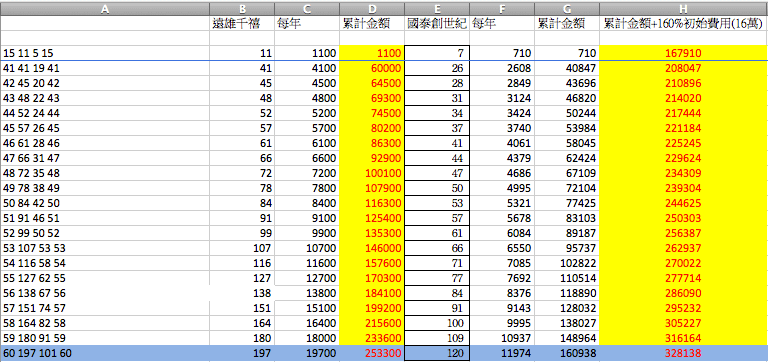Click the yellow cell with value 233600

tap(372, 338)
